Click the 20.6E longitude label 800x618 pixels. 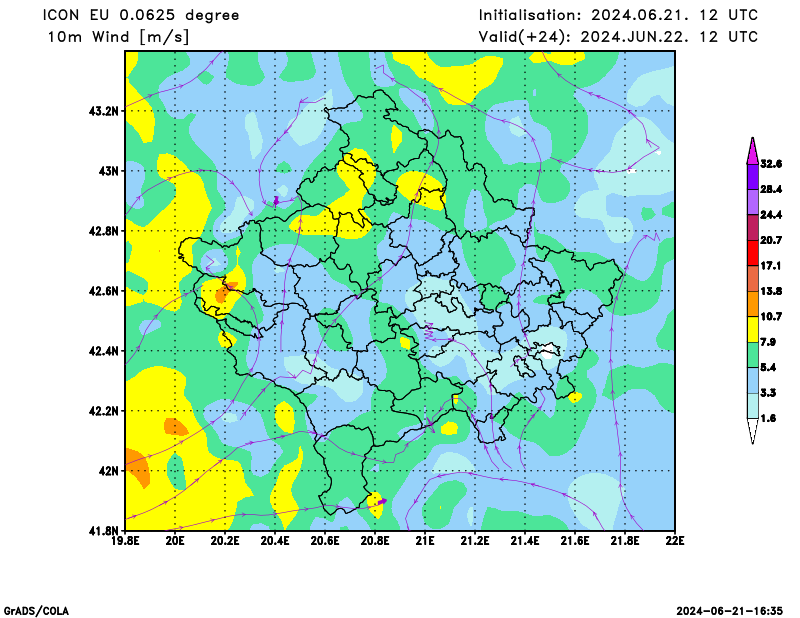pos(325,541)
